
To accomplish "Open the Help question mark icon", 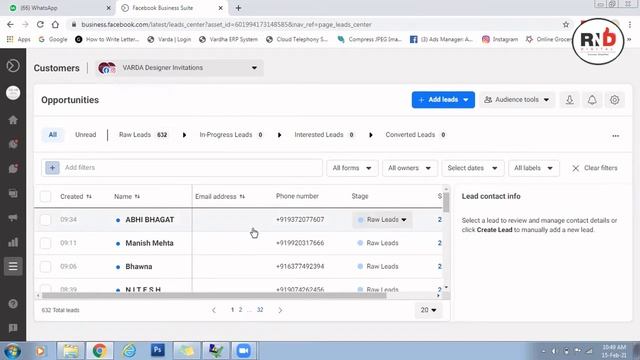I will [x=13, y=304].
